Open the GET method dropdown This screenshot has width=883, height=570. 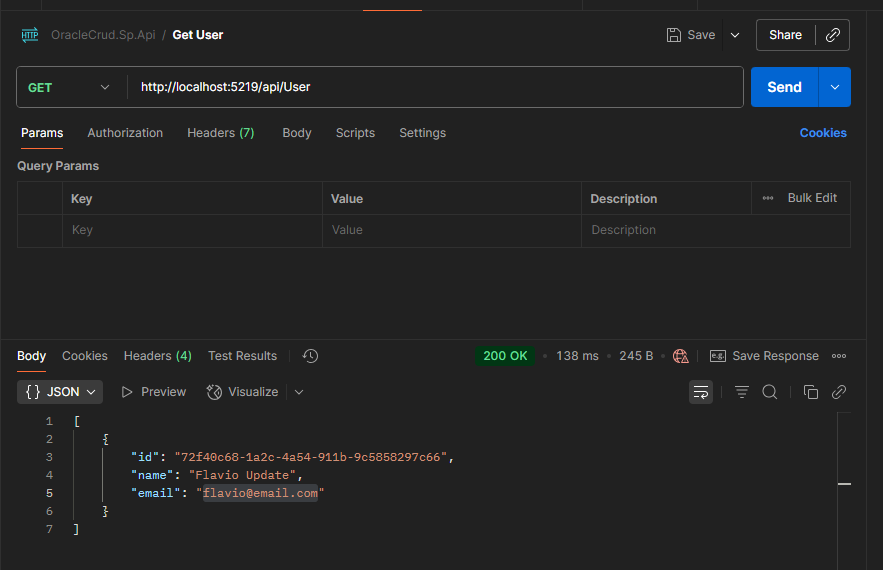[70, 87]
